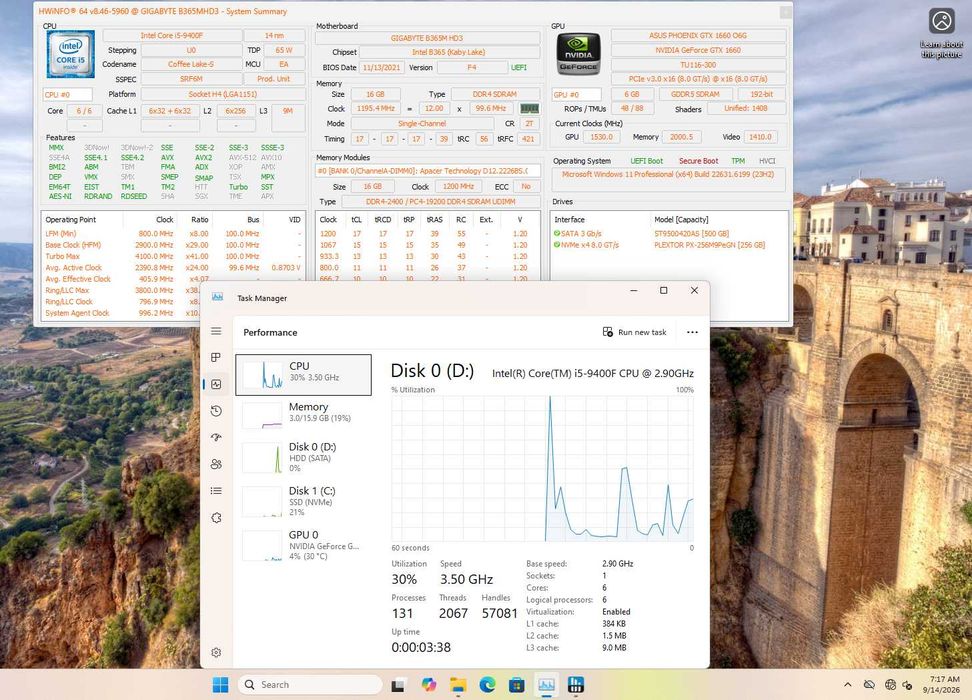This screenshot has height=700, width=972.
Task: Open the Windows Start menu
Action: click(220, 684)
